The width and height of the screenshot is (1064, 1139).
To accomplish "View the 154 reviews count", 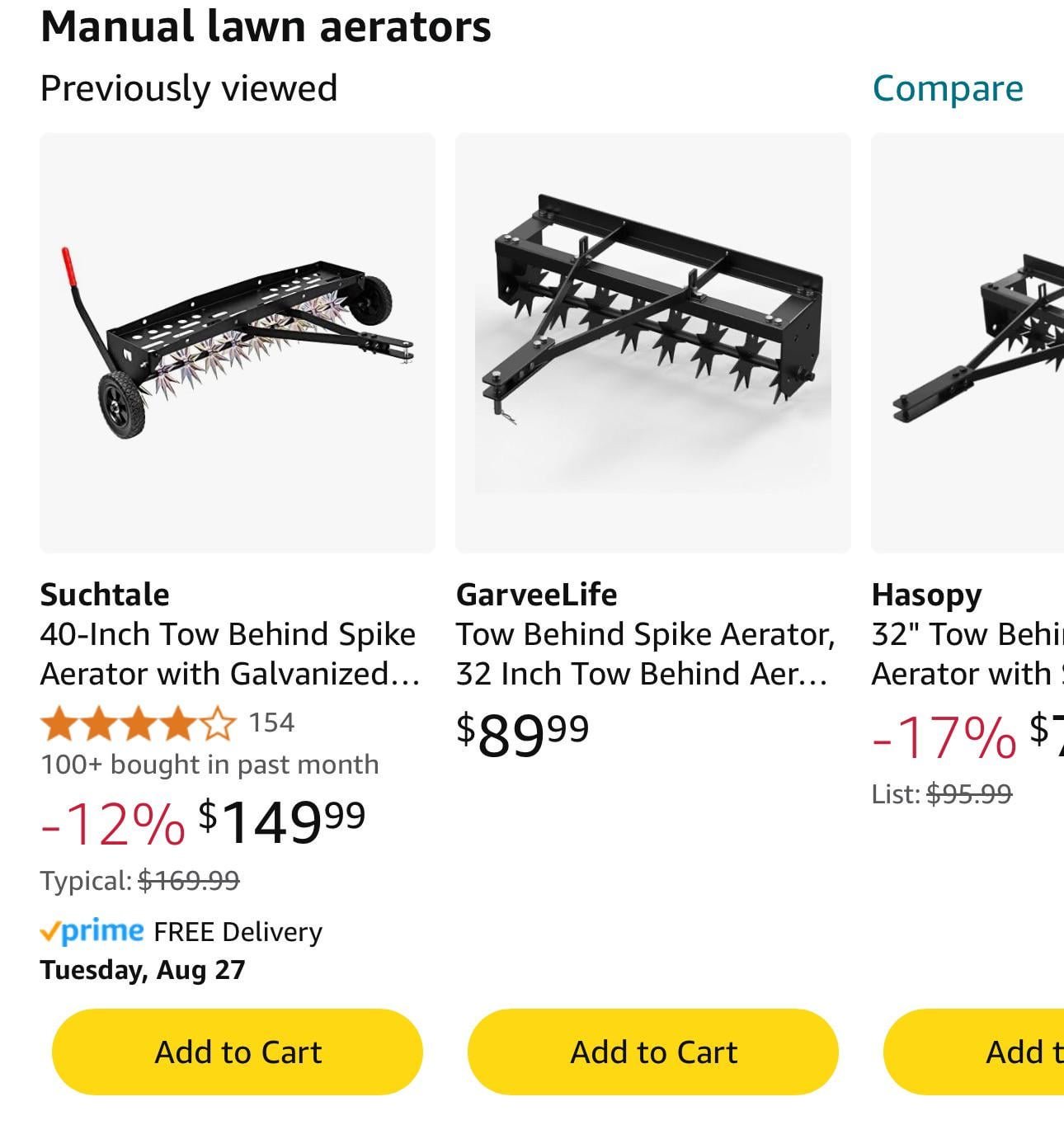I will pos(271,722).
